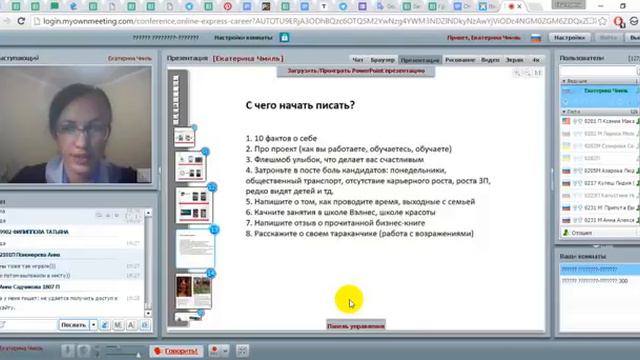640x360 pixels.
Task: Open the red extension icon in Chrome toolbar
Action: point(619,21)
